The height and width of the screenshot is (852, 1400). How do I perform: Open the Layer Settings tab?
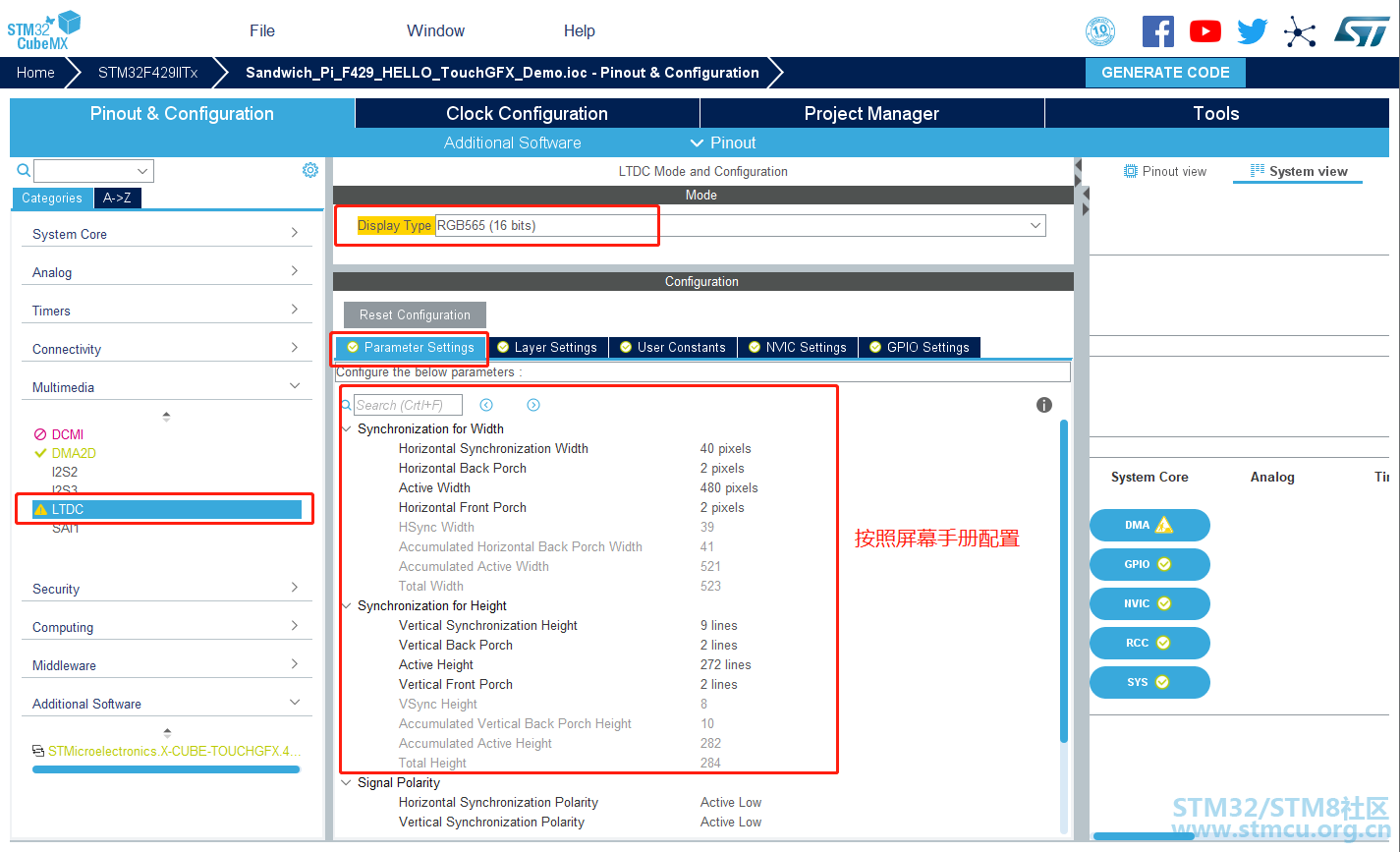point(546,347)
